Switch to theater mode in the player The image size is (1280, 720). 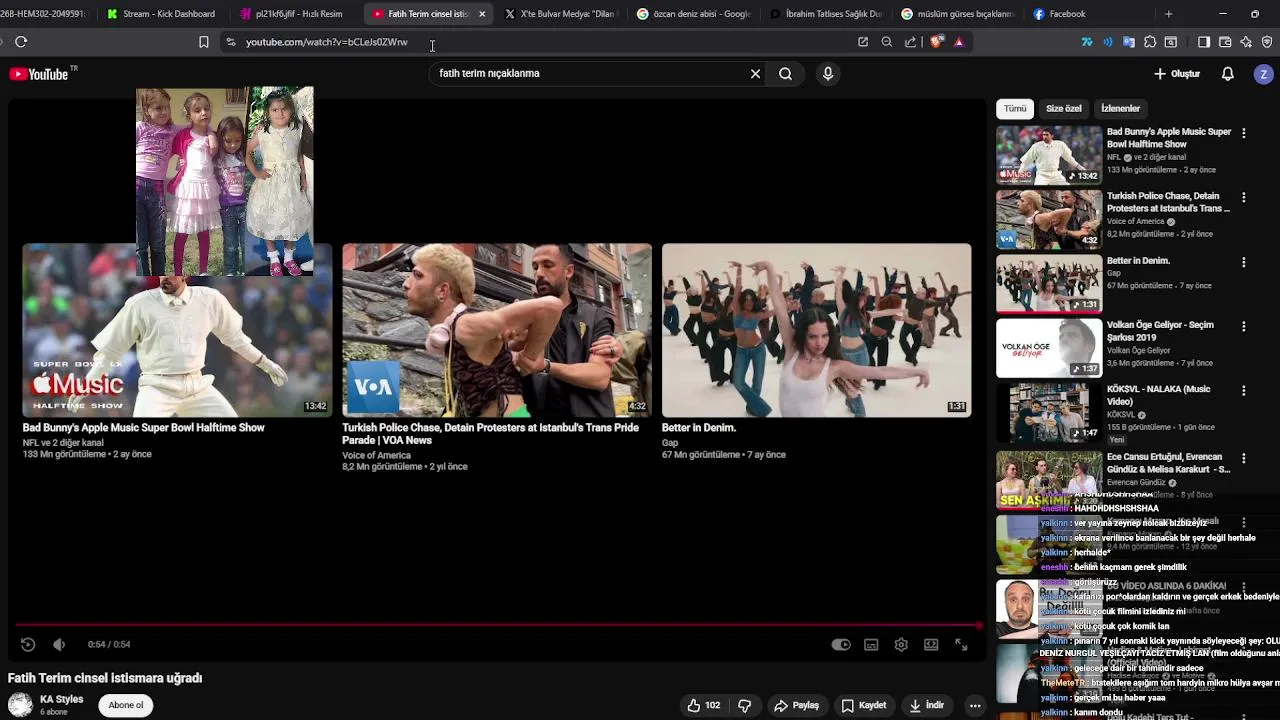[931, 645]
